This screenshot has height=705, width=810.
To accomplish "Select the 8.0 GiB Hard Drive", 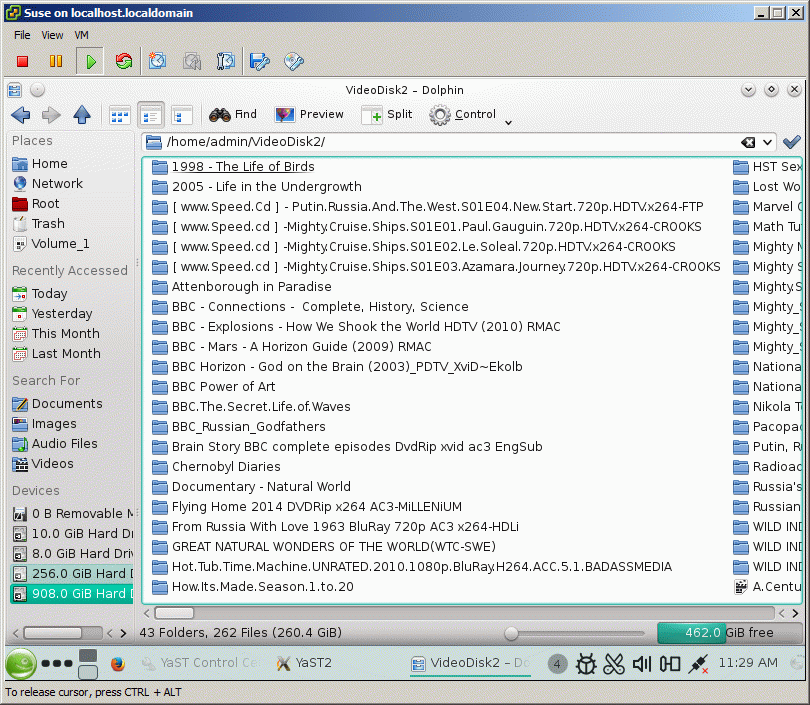I will 71,554.
